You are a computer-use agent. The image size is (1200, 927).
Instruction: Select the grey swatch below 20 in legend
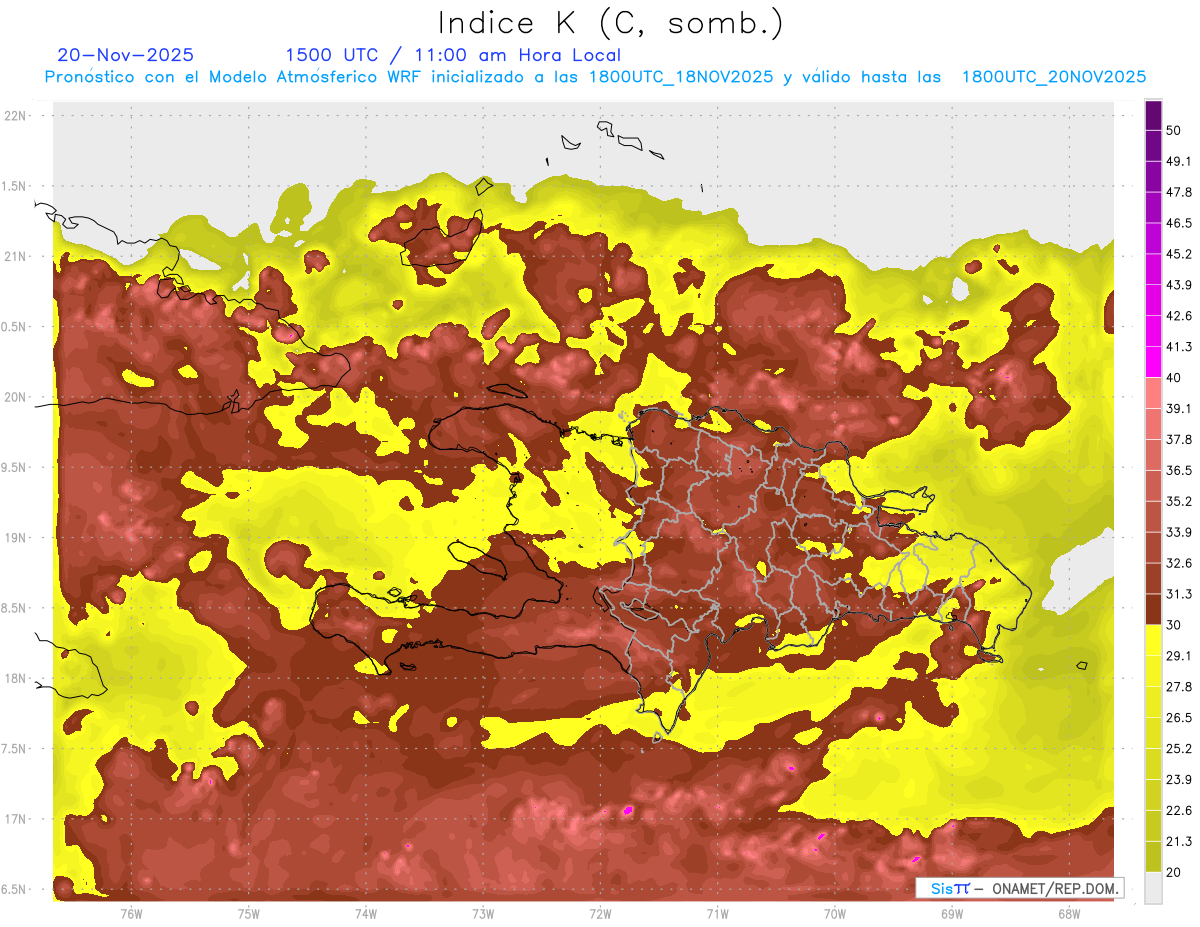pos(1154,888)
